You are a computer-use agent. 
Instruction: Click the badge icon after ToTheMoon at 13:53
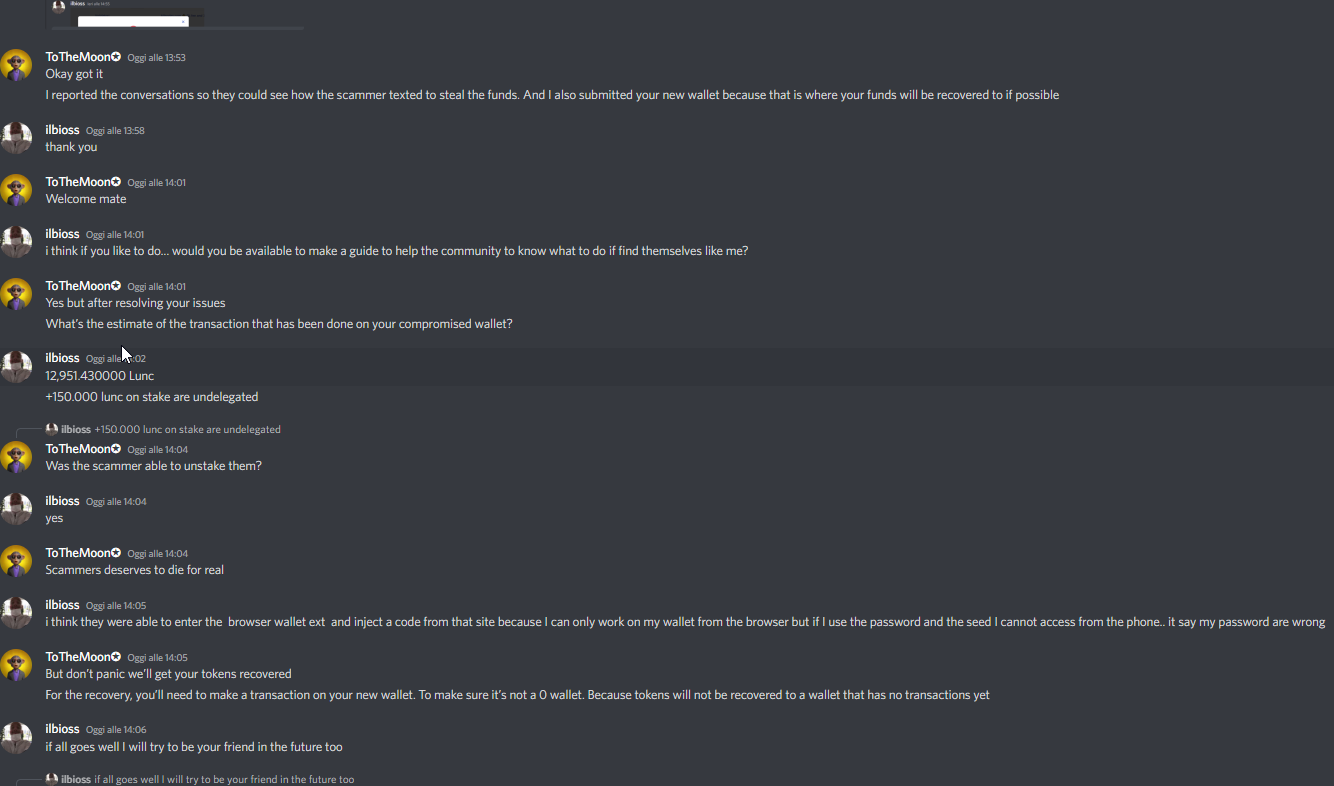pyautogui.click(x=116, y=57)
